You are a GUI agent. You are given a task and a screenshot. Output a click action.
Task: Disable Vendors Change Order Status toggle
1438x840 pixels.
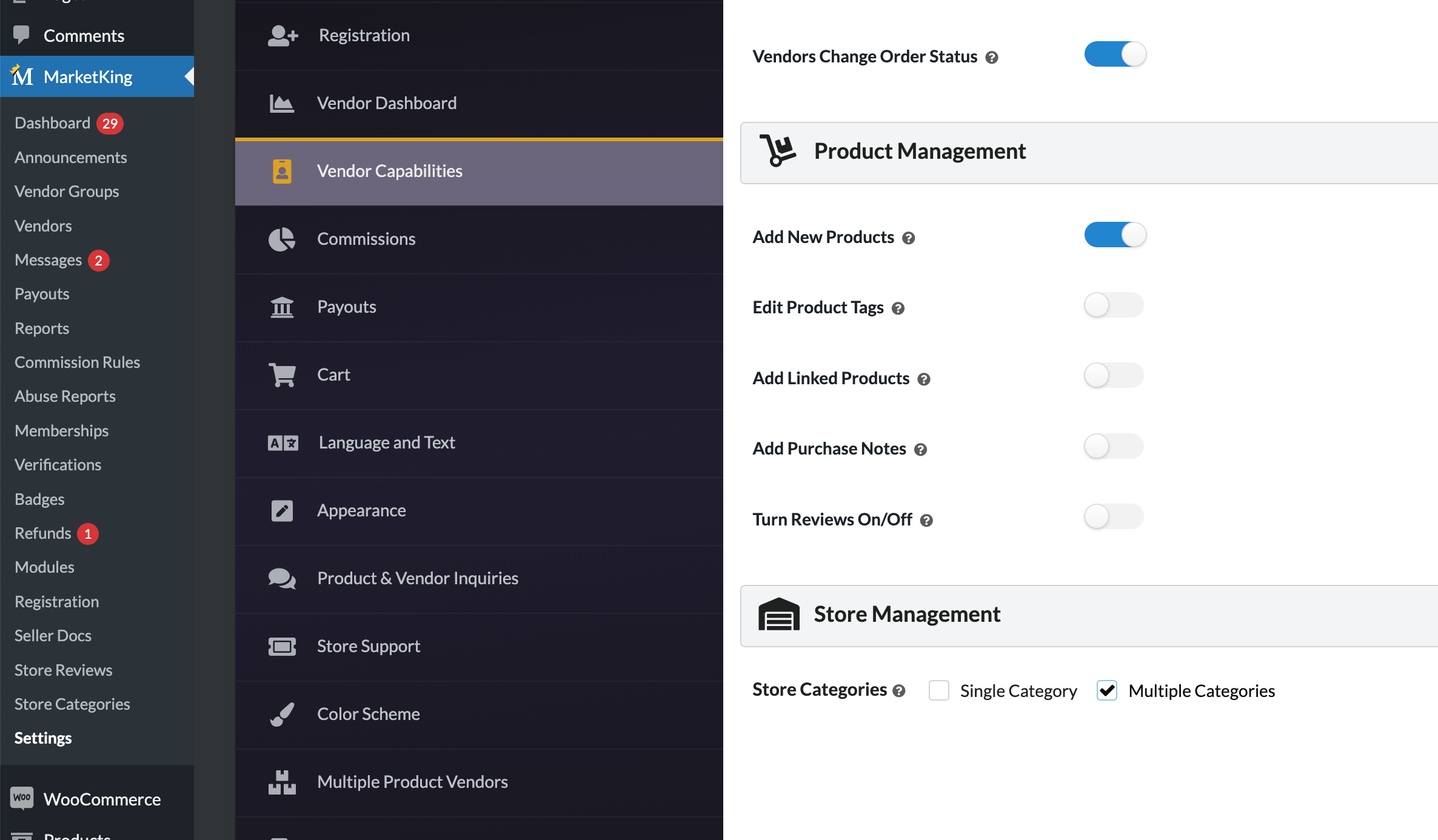(x=1115, y=54)
